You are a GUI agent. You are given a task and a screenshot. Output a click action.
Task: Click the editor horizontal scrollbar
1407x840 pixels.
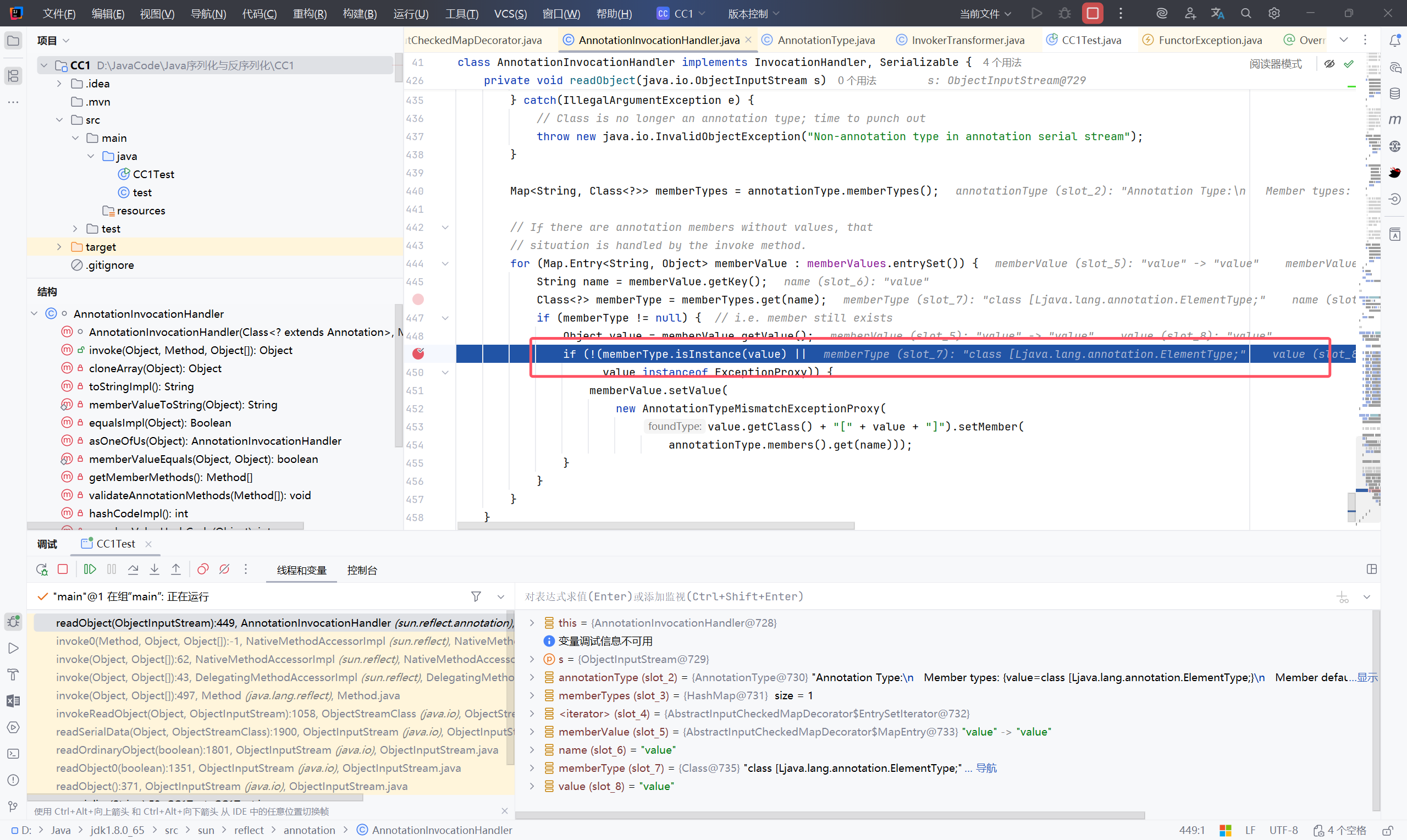click(655, 526)
